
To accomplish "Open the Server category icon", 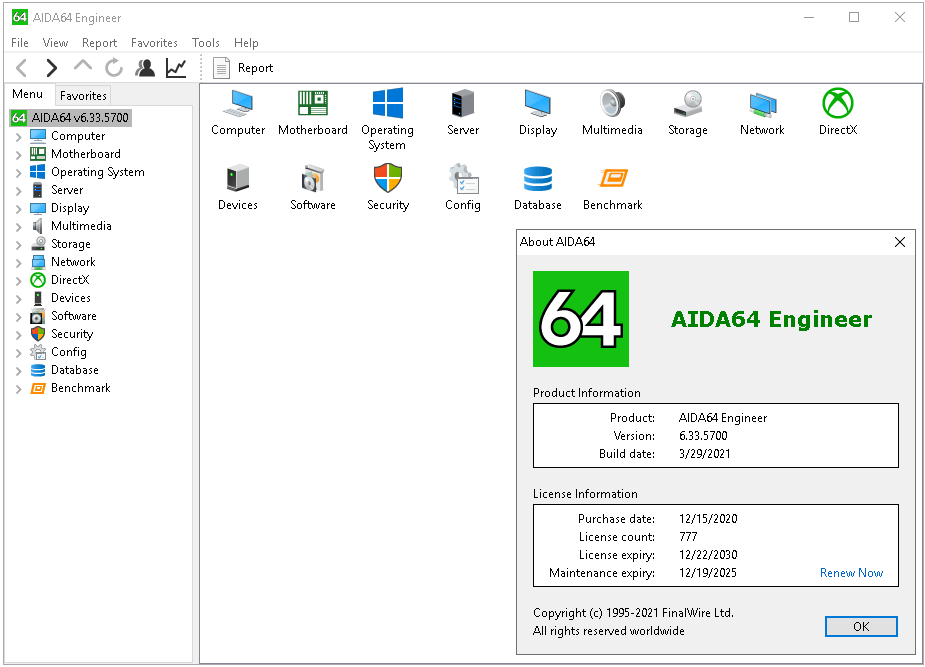I will tap(462, 104).
